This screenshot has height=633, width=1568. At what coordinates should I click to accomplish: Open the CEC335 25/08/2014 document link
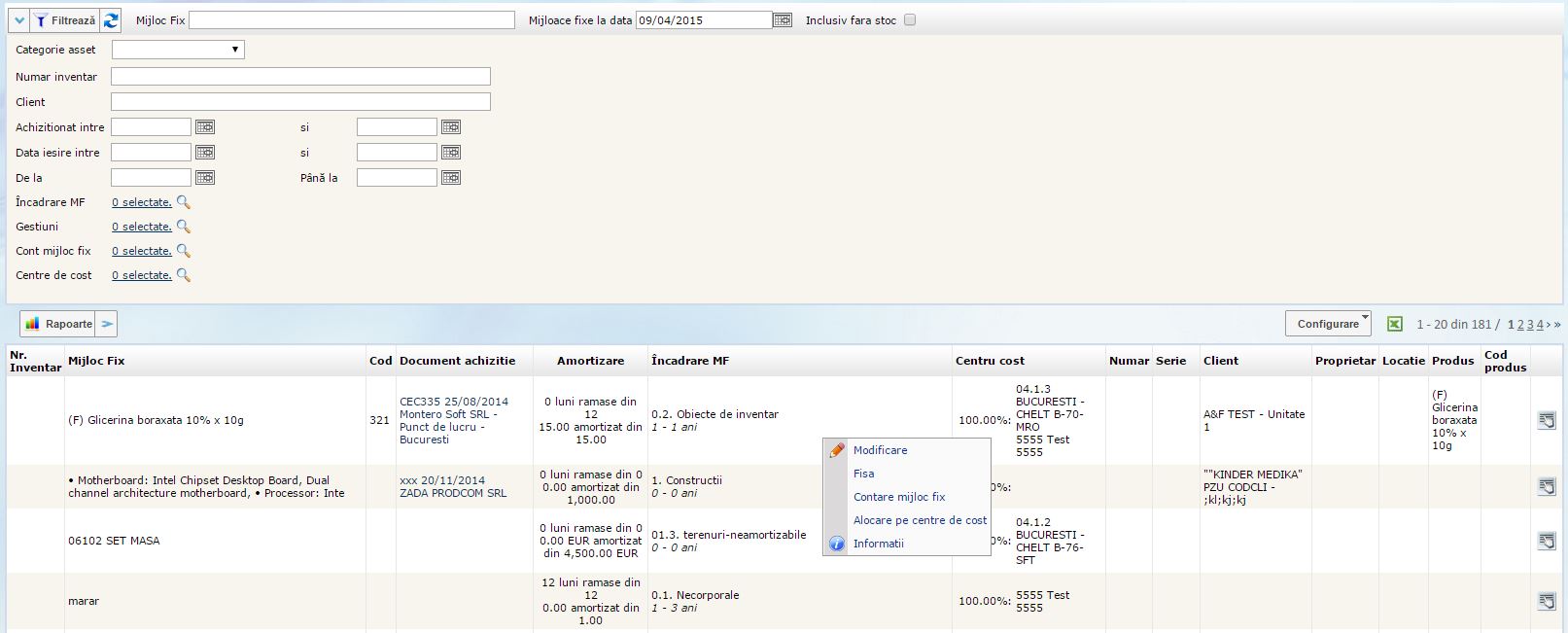(x=453, y=402)
